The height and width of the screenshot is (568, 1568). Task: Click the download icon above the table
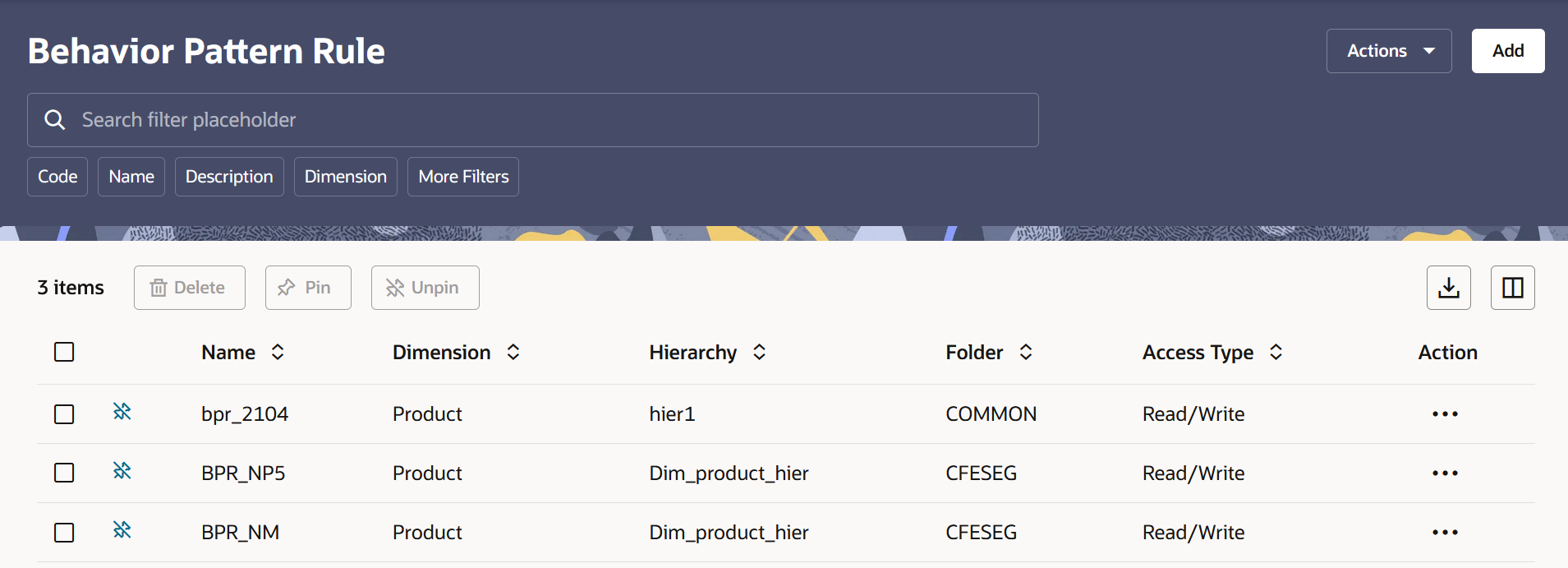coord(1448,288)
